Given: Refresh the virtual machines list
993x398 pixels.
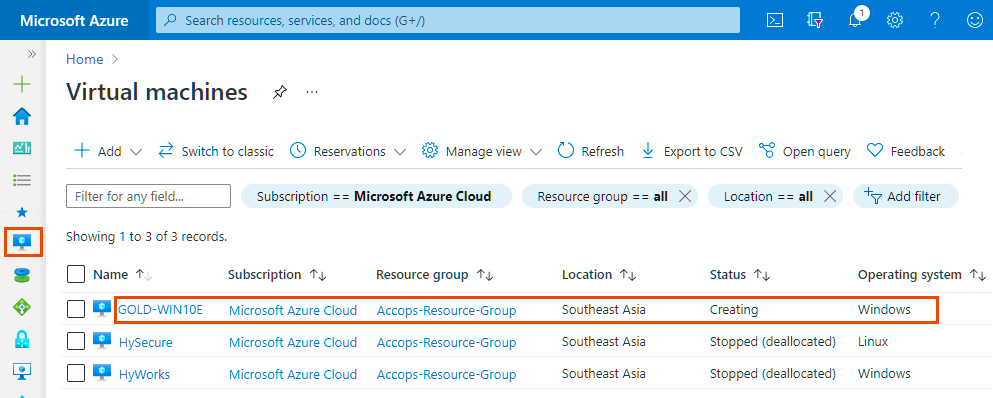Looking at the screenshot, I should point(591,151).
